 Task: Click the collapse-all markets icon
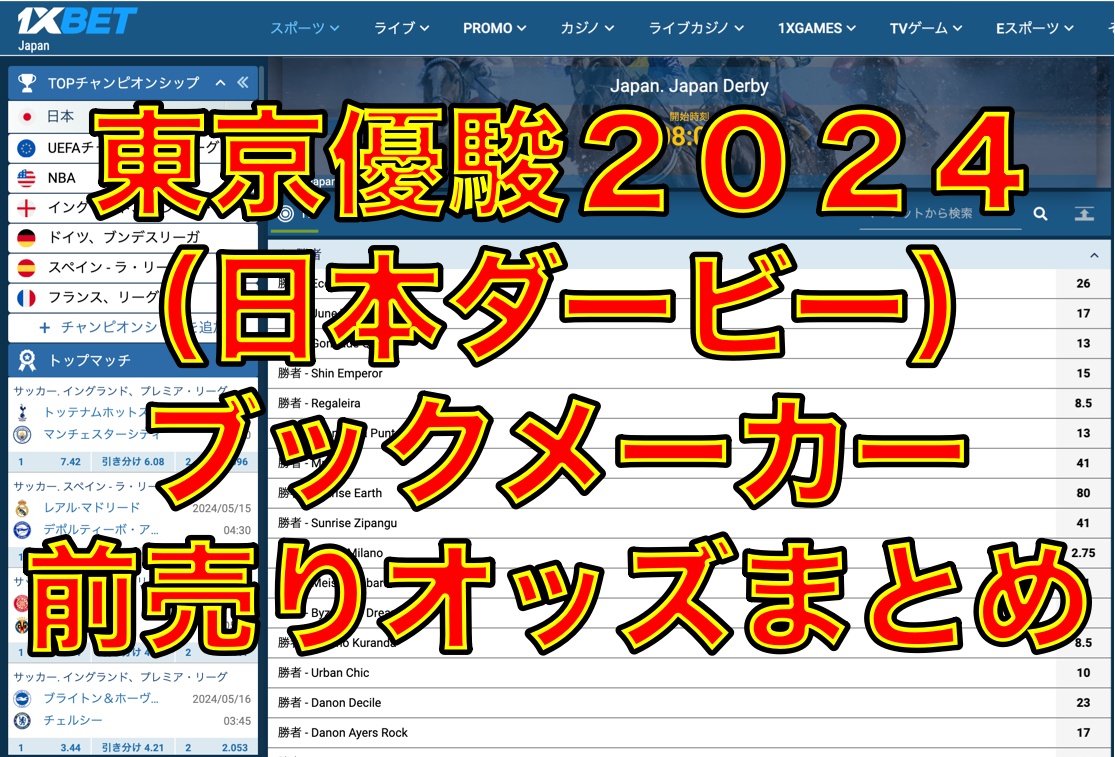click(x=1084, y=213)
